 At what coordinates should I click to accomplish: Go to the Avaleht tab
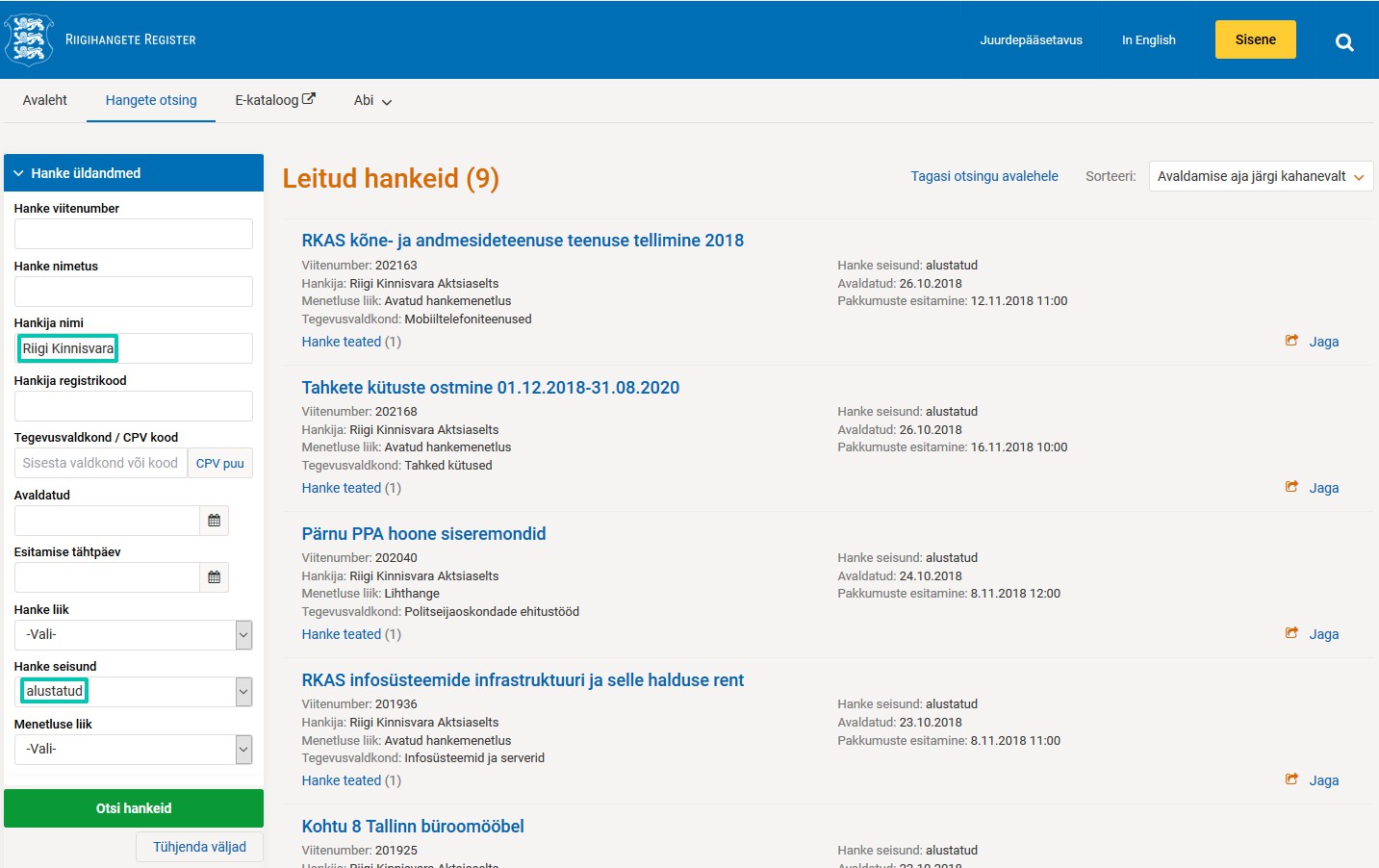tap(45, 100)
